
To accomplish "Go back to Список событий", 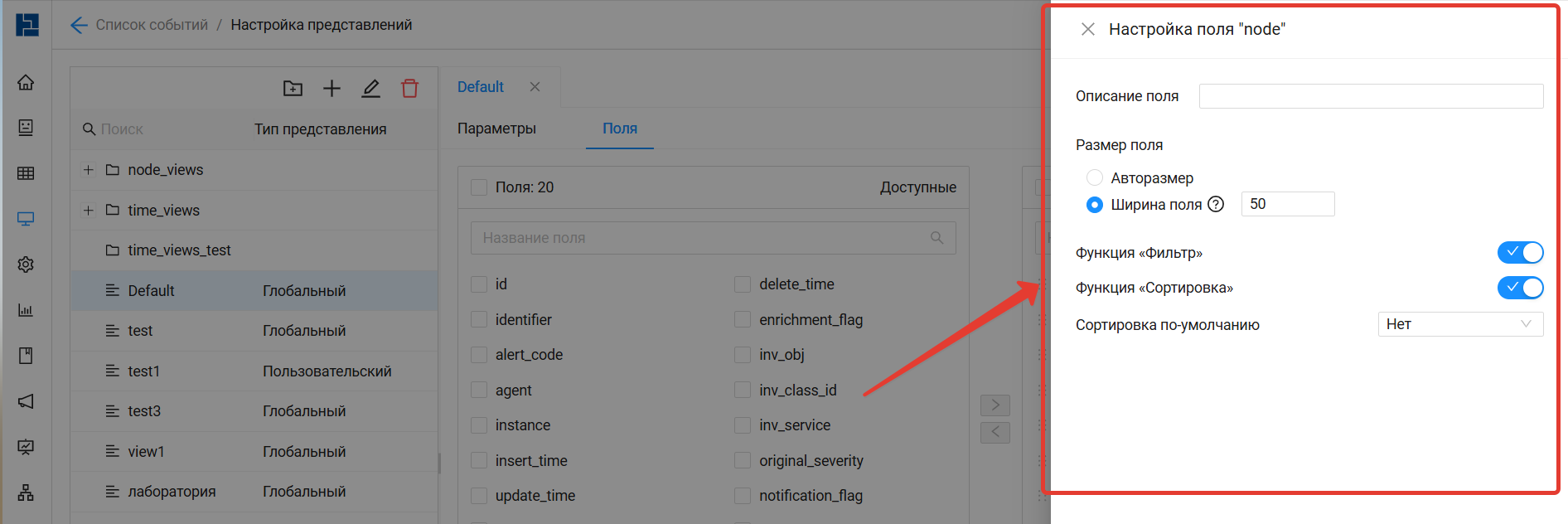I will tap(151, 25).
